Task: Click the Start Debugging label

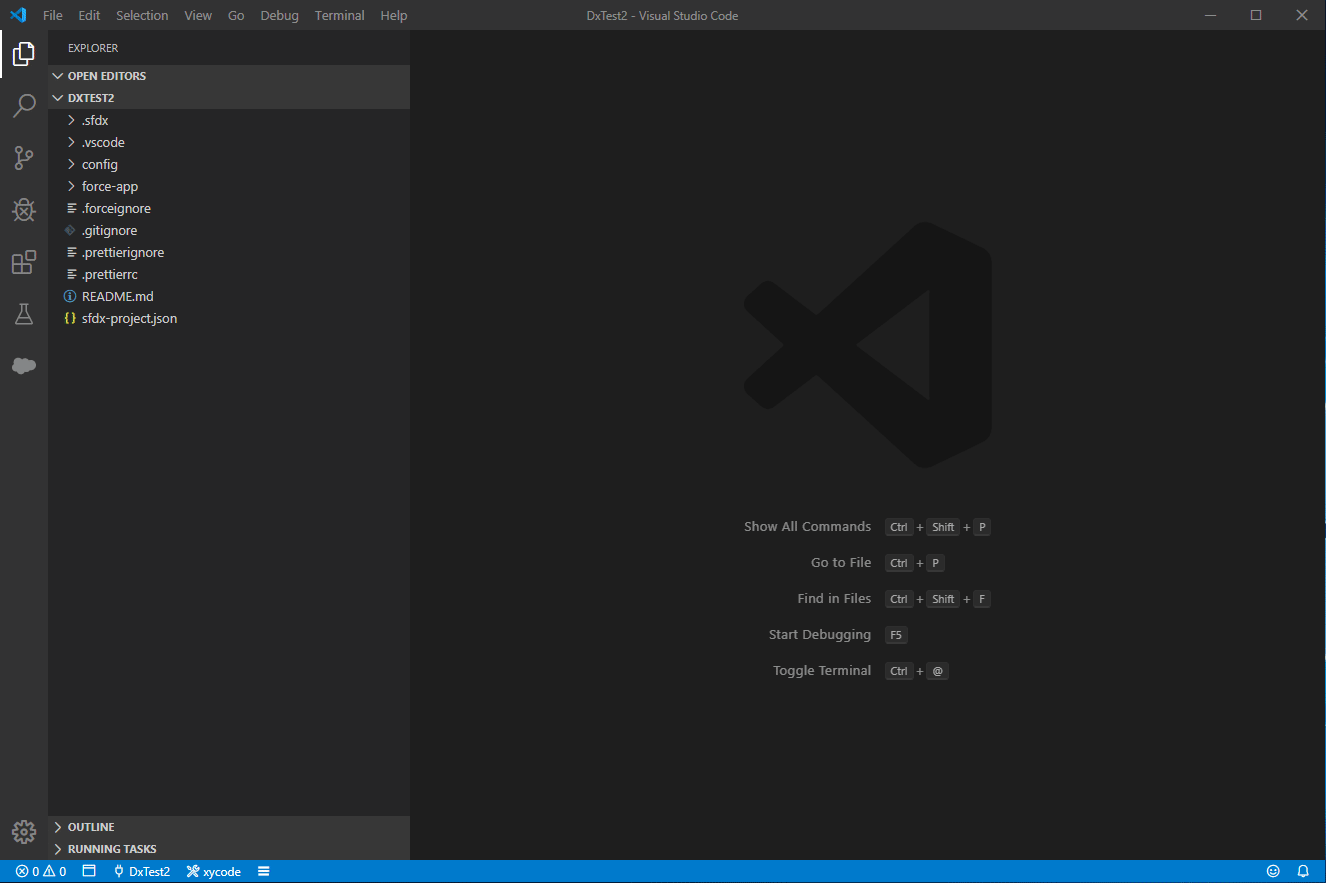Action: tap(820, 635)
